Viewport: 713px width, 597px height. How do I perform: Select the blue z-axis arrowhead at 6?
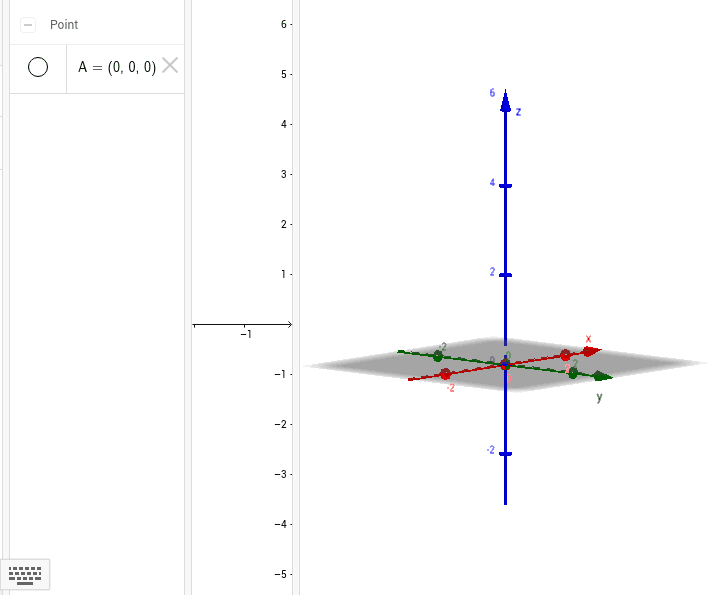tap(506, 101)
